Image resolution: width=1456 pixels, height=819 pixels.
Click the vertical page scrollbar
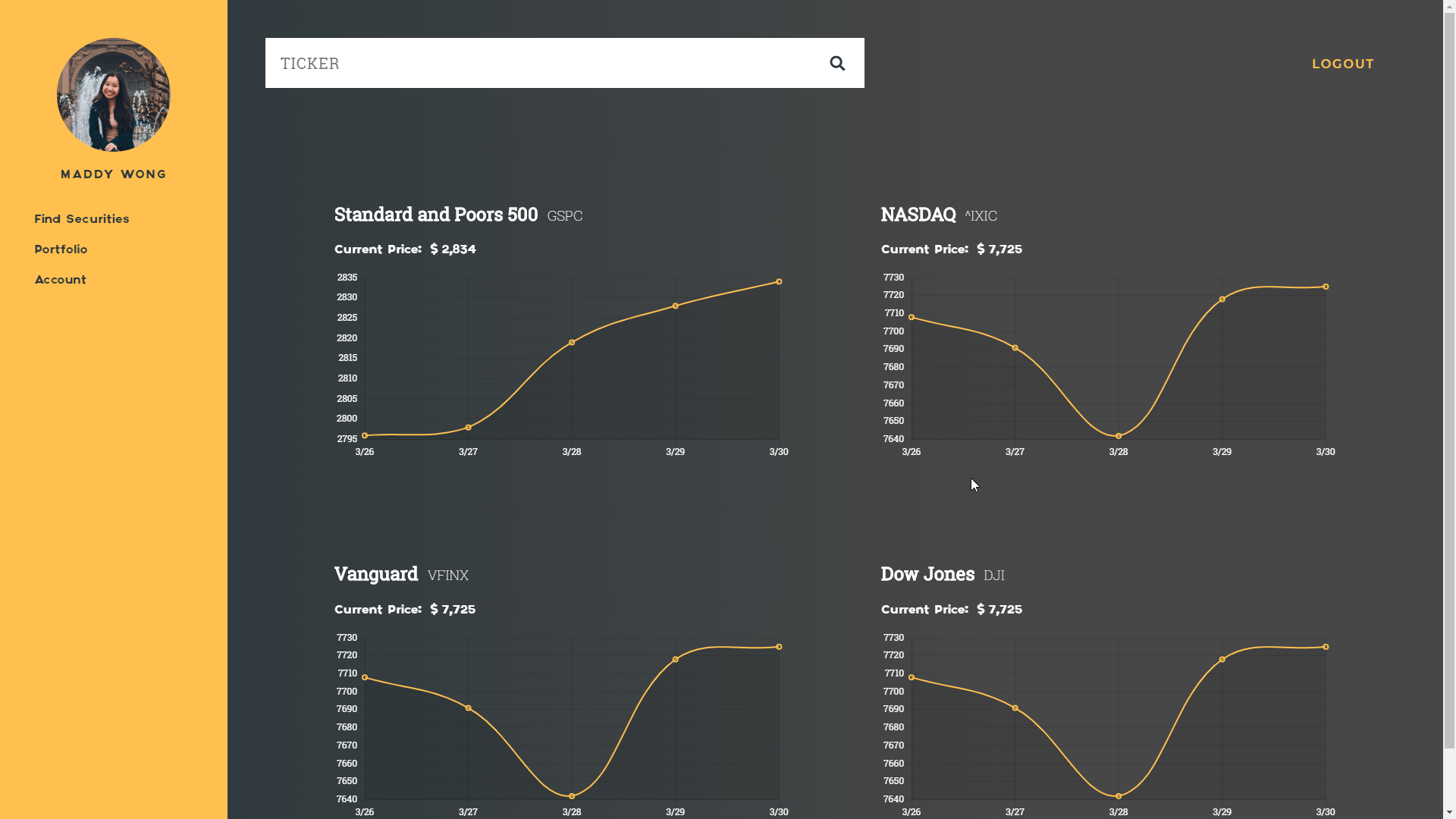(x=1449, y=379)
